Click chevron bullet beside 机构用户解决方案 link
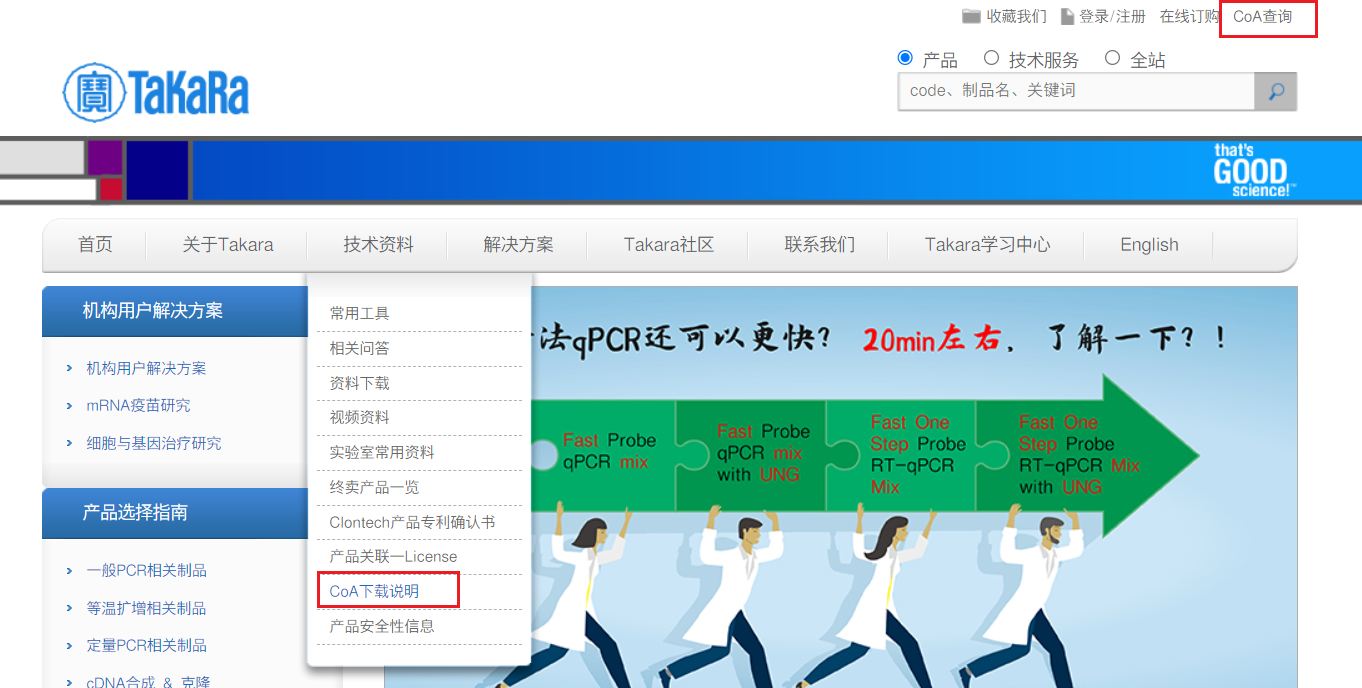The height and width of the screenshot is (688, 1362). click(x=69, y=368)
